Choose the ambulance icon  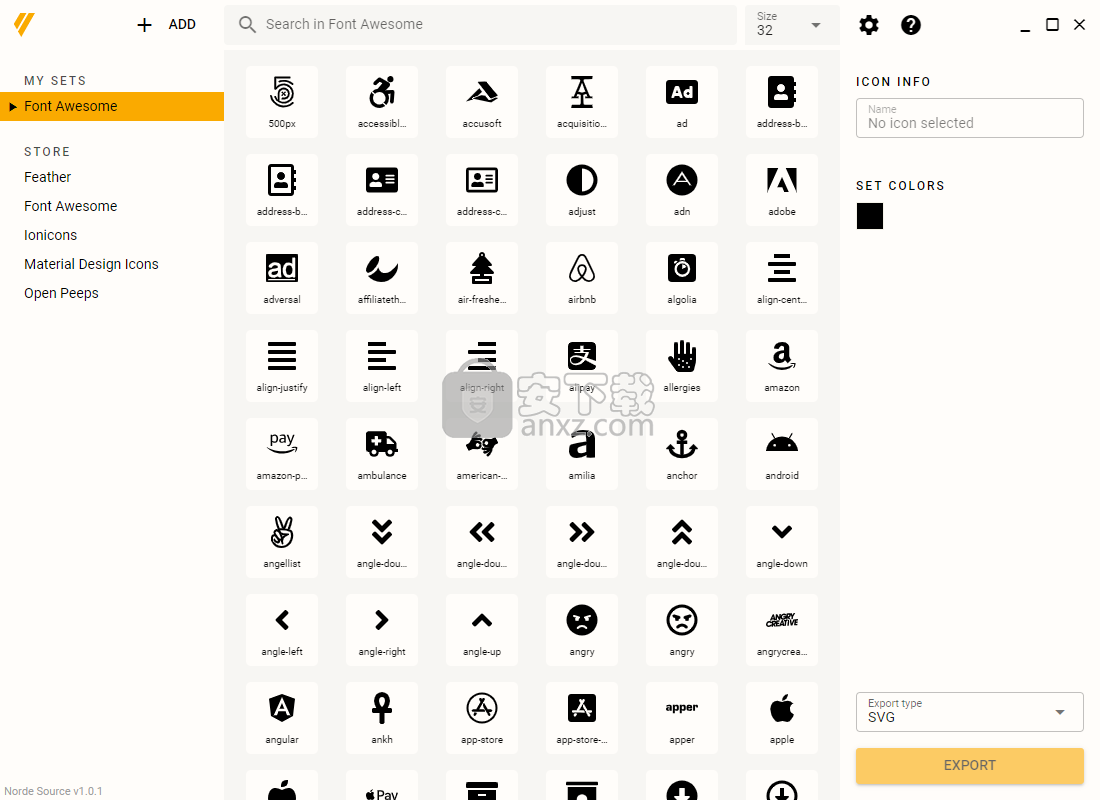(x=382, y=454)
